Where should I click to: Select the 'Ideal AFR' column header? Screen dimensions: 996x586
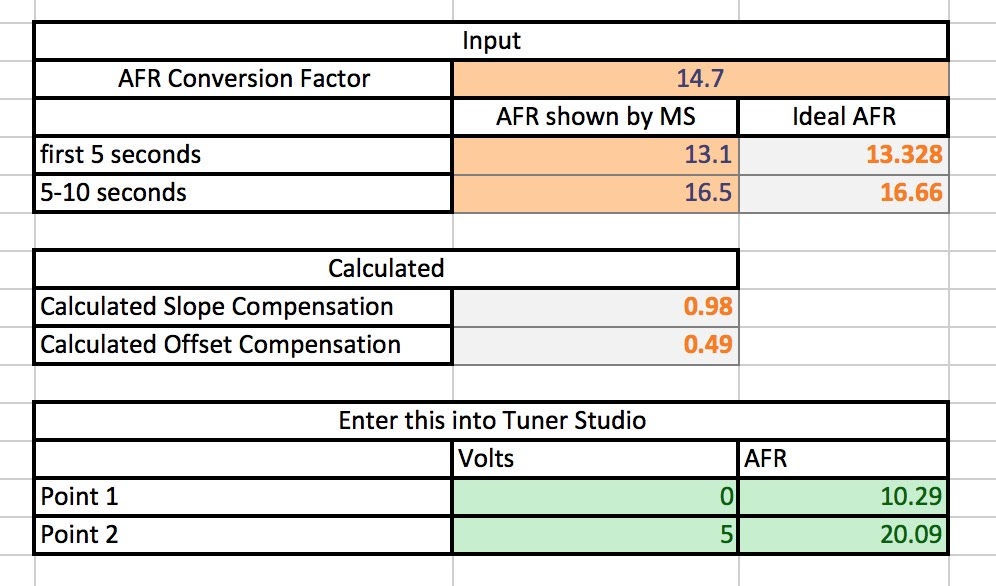coord(842,117)
